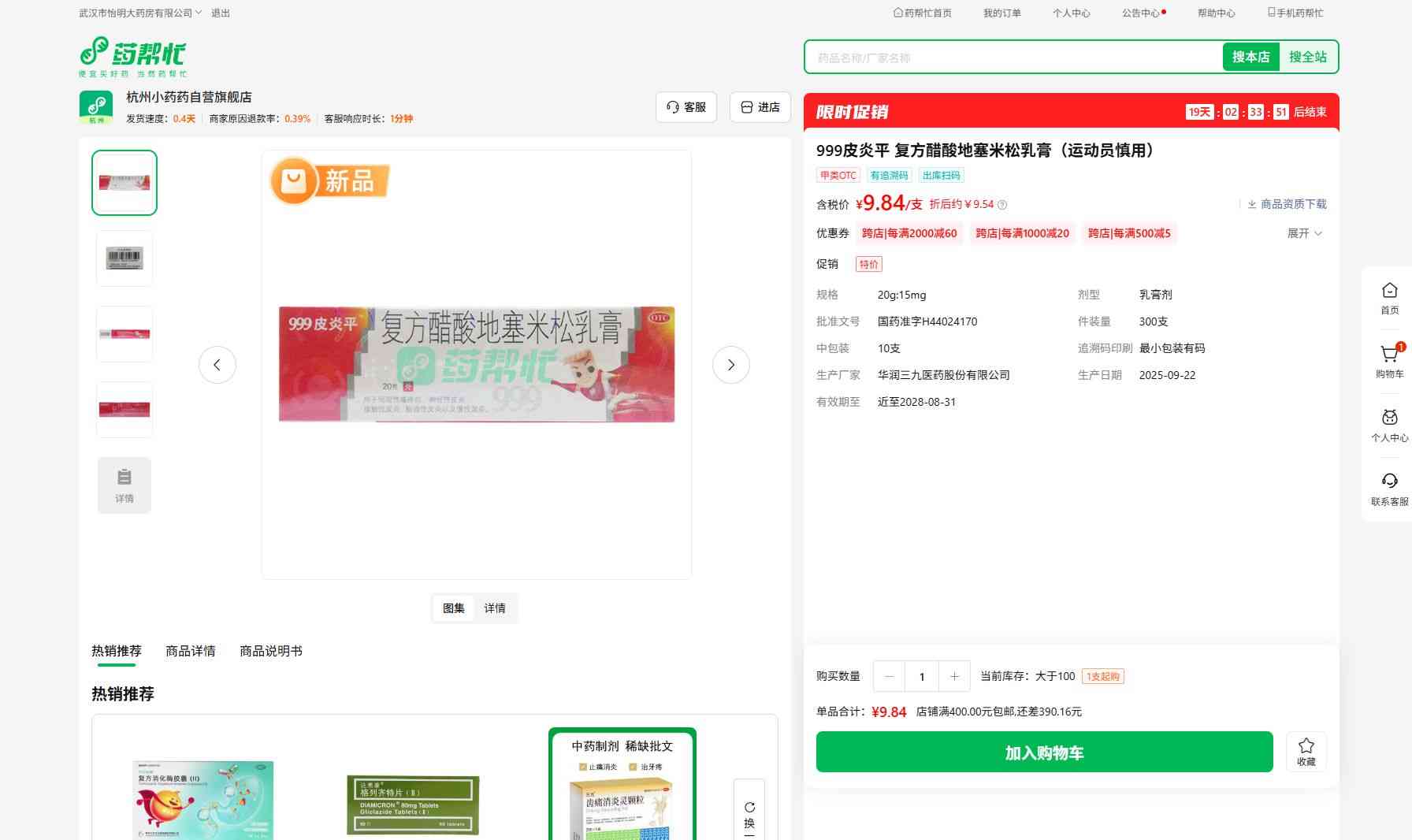Download product qualifications via 商品资质下载
Image resolution: width=1412 pixels, height=840 pixels.
point(1286,204)
